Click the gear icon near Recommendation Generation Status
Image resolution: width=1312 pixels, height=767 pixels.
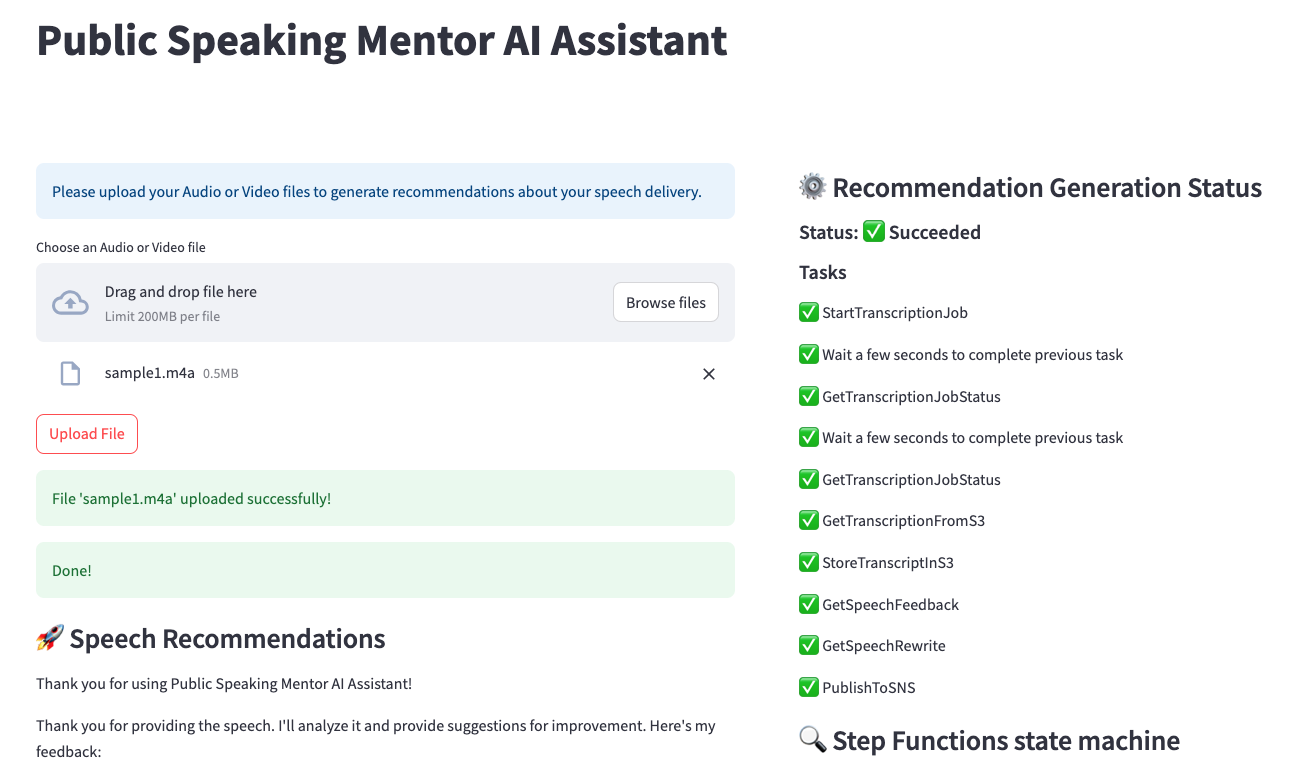[811, 187]
